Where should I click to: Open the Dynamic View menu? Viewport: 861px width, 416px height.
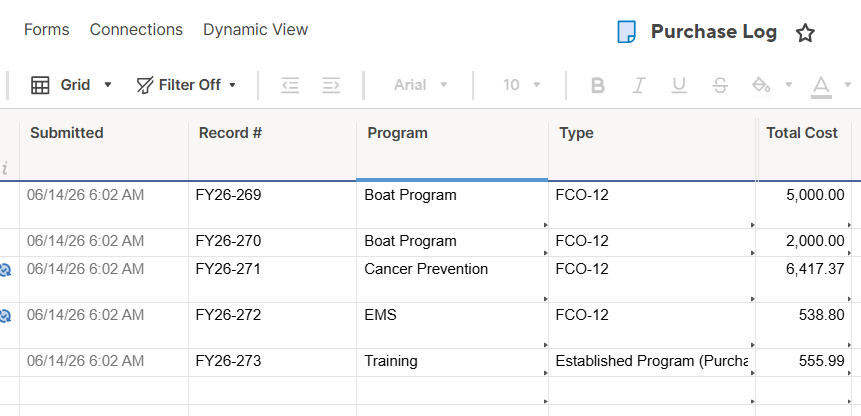coord(255,30)
